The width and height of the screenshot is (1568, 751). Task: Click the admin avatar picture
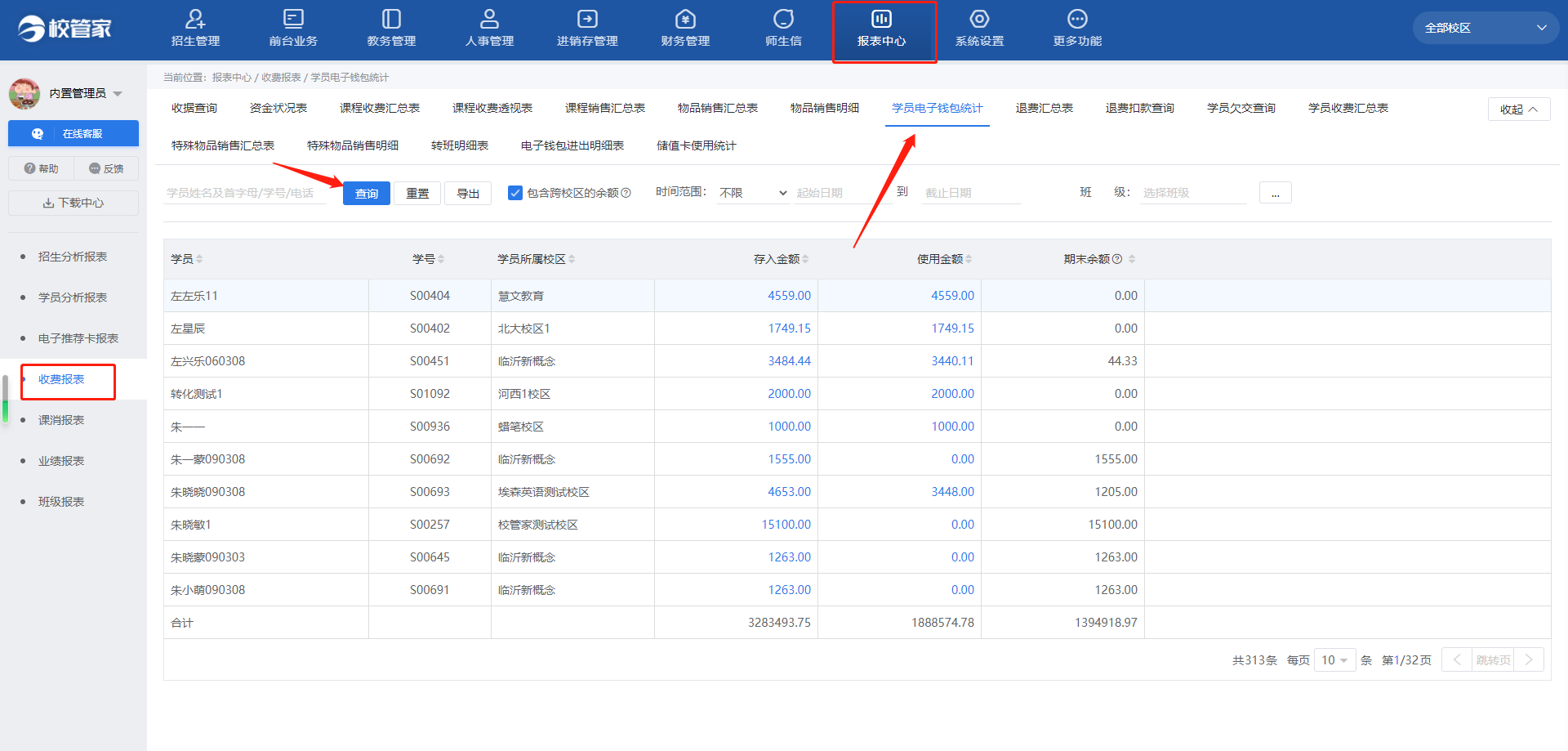[x=24, y=94]
